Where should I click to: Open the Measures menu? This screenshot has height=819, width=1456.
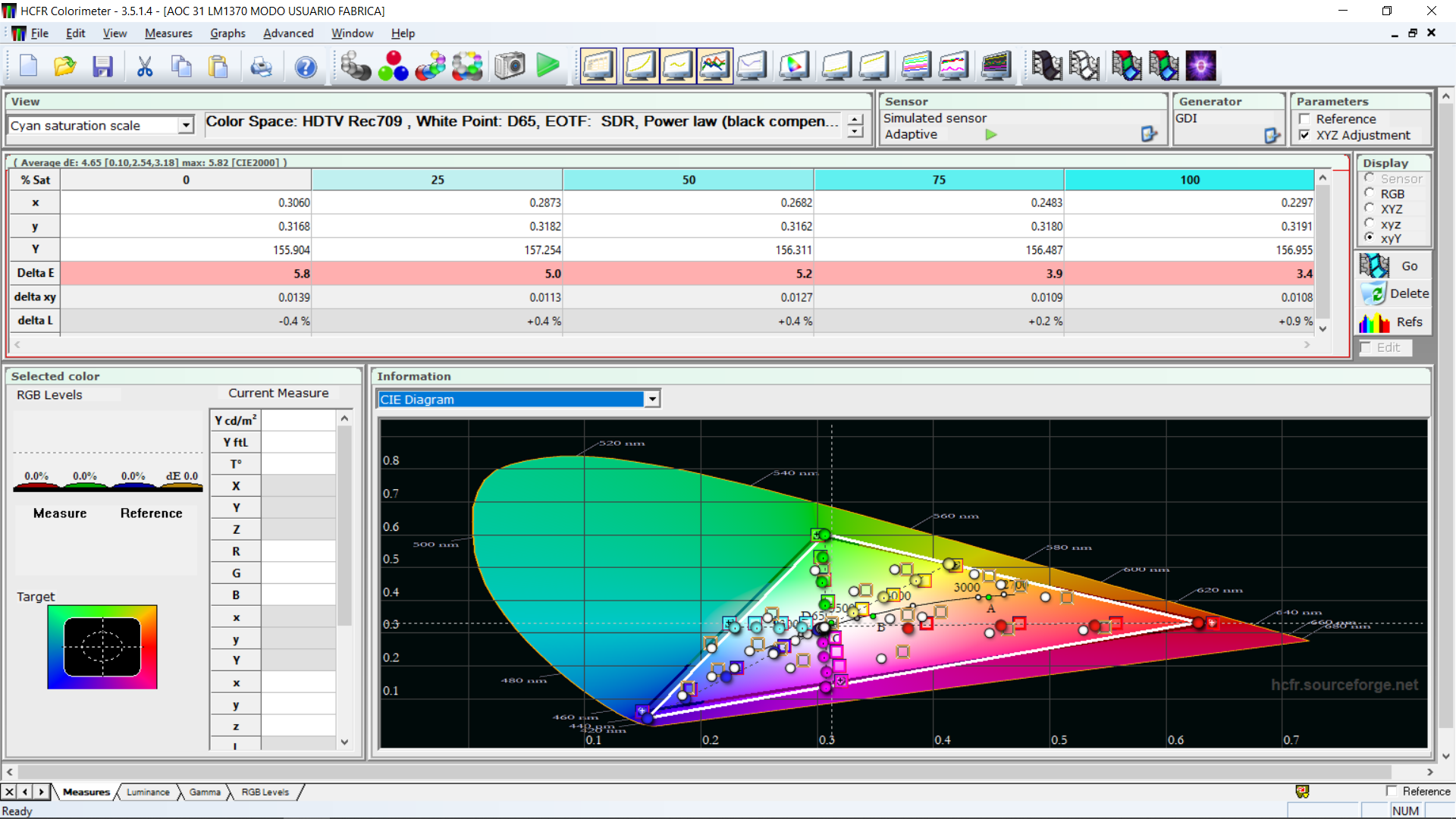(x=168, y=33)
